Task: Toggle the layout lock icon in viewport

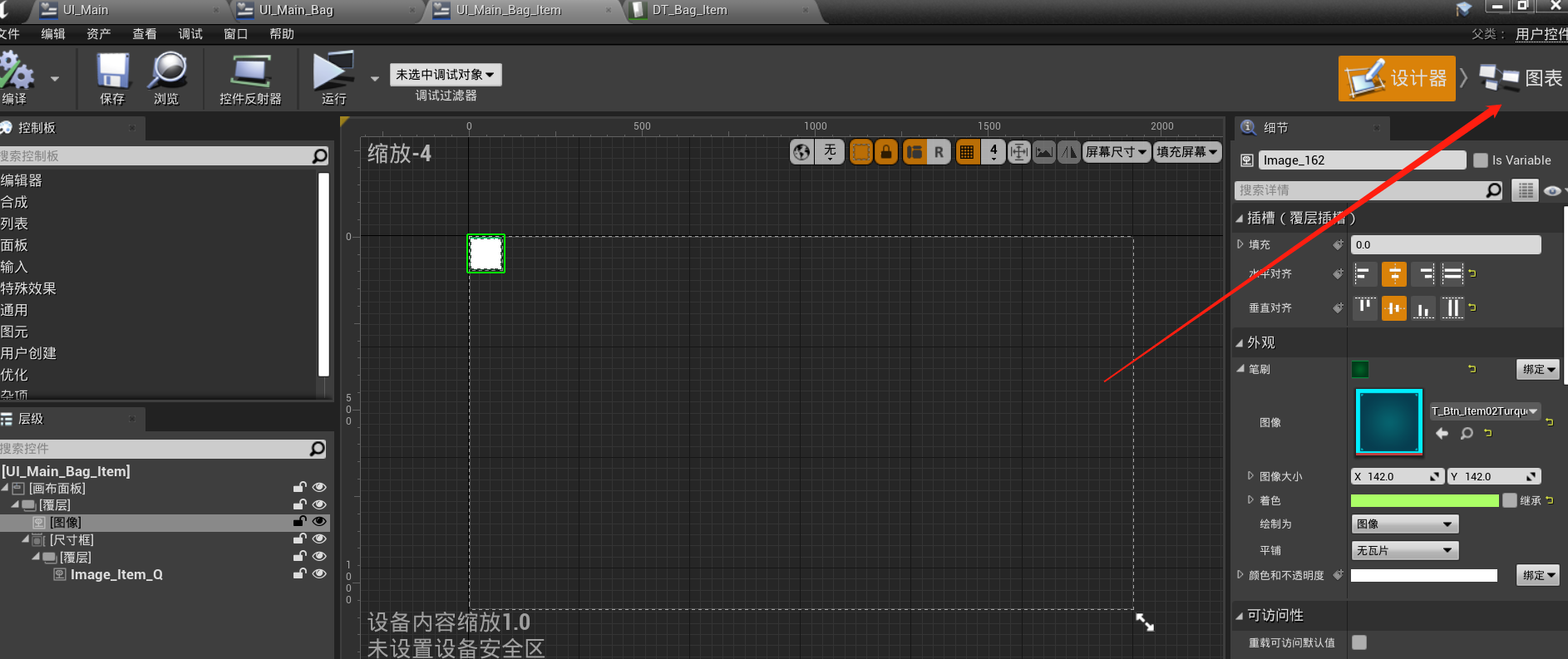Action: [886, 152]
